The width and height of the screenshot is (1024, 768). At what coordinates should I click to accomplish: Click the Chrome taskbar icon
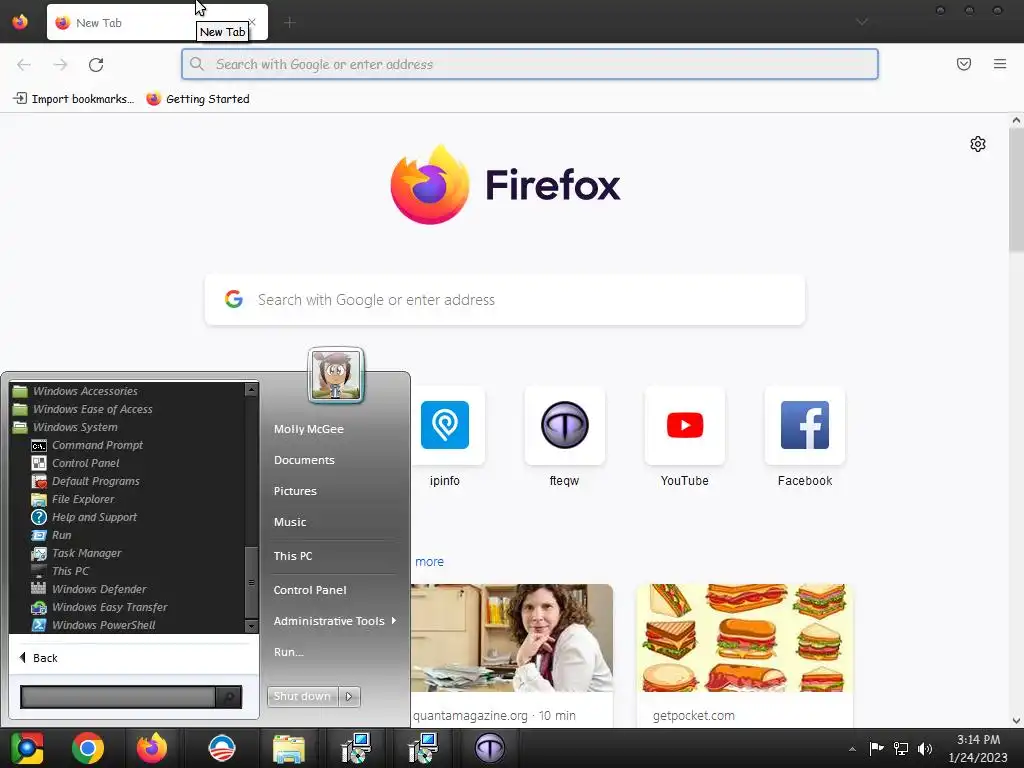point(88,748)
